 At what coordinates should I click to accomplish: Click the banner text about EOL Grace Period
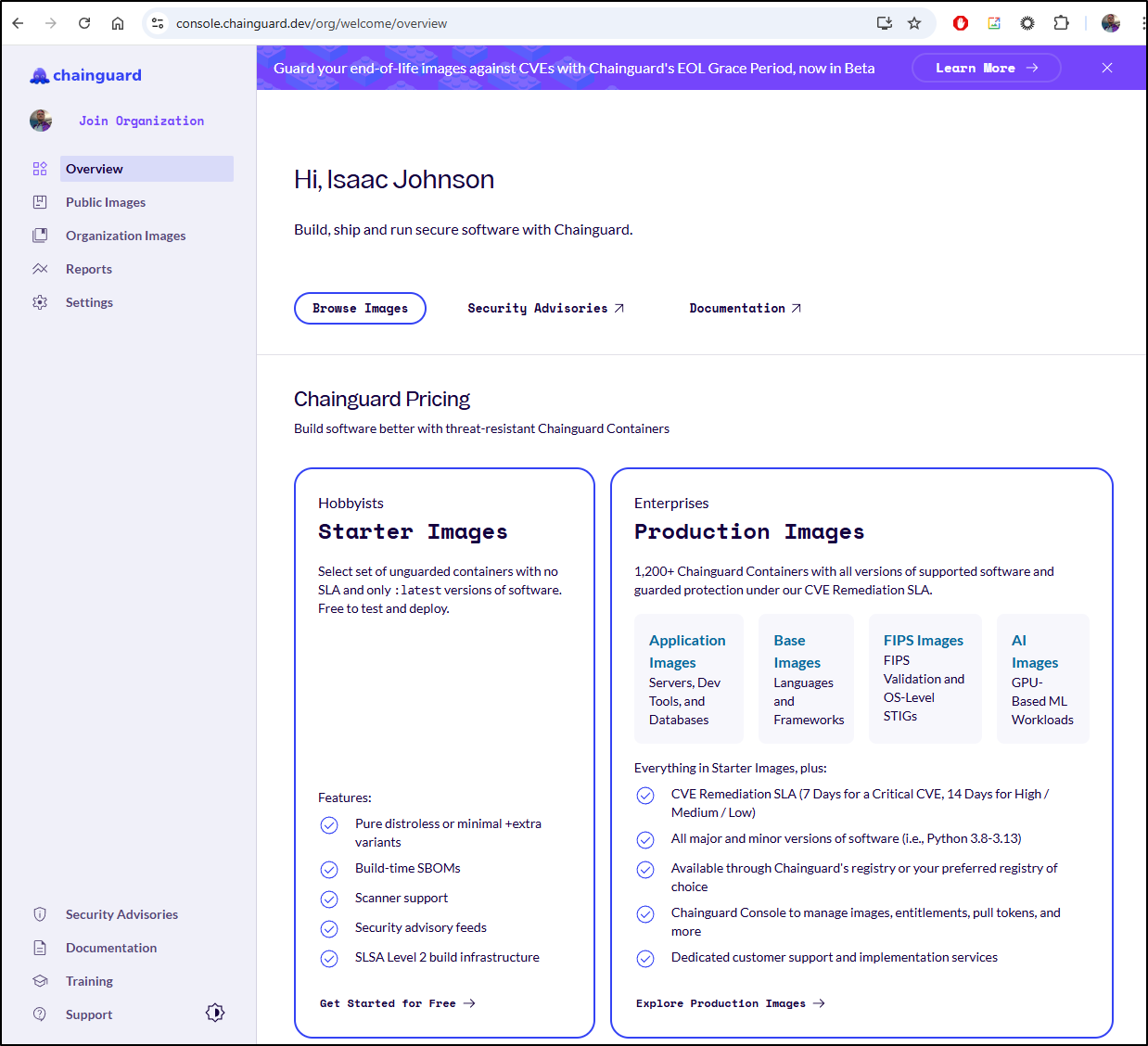point(574,68)
